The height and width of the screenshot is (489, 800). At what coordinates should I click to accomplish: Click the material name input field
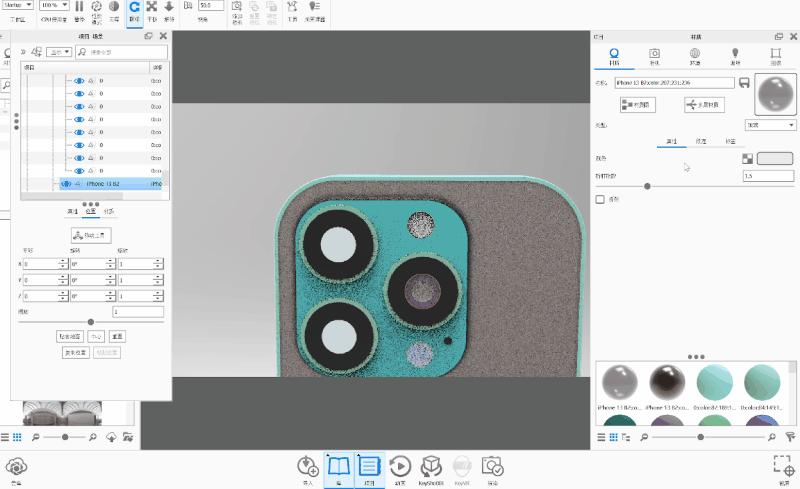(673, 83)
